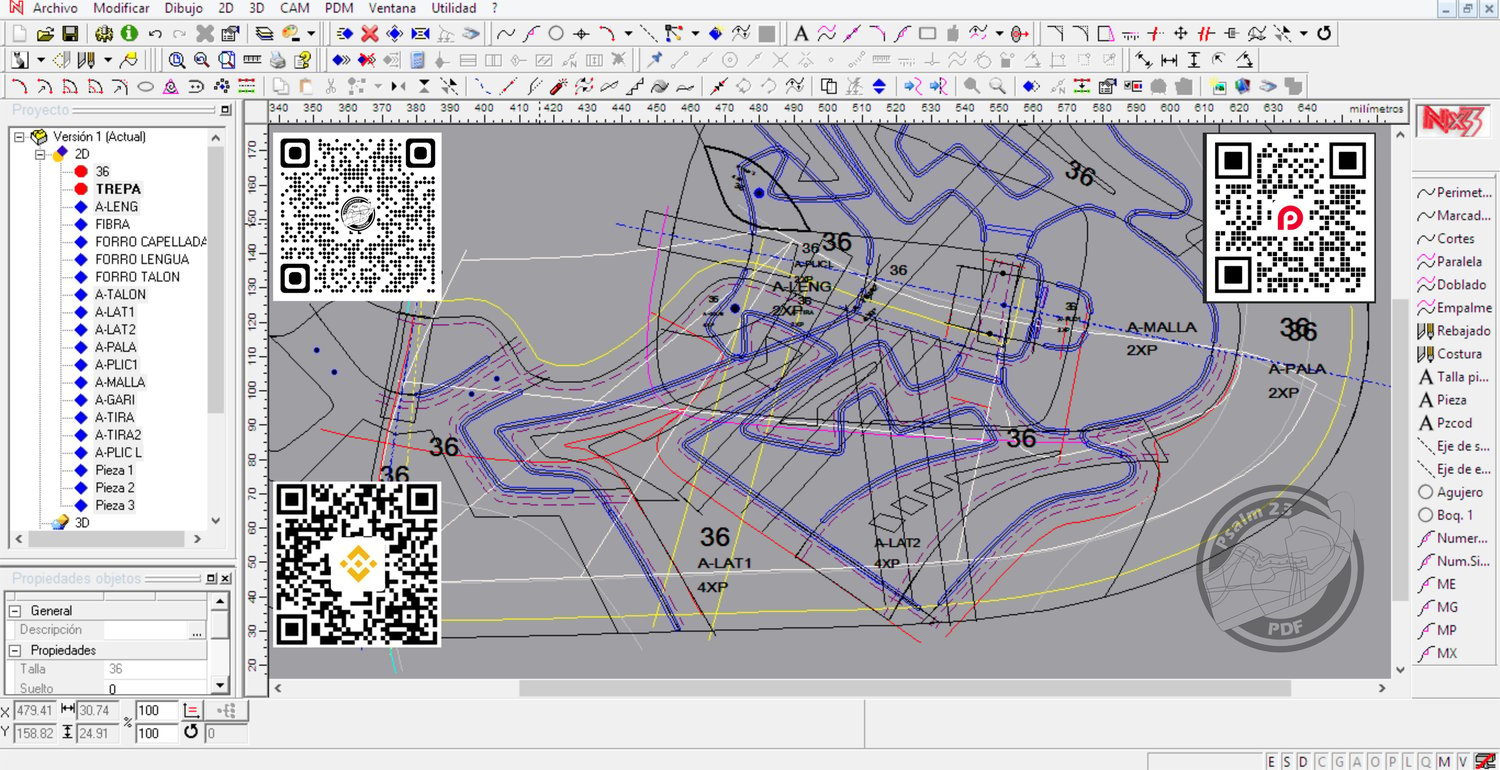Image resolution: width=1500 pixels, height=770 pixels.
Task: Toggle the L status indicator
Action: [x=1408, y=761]
